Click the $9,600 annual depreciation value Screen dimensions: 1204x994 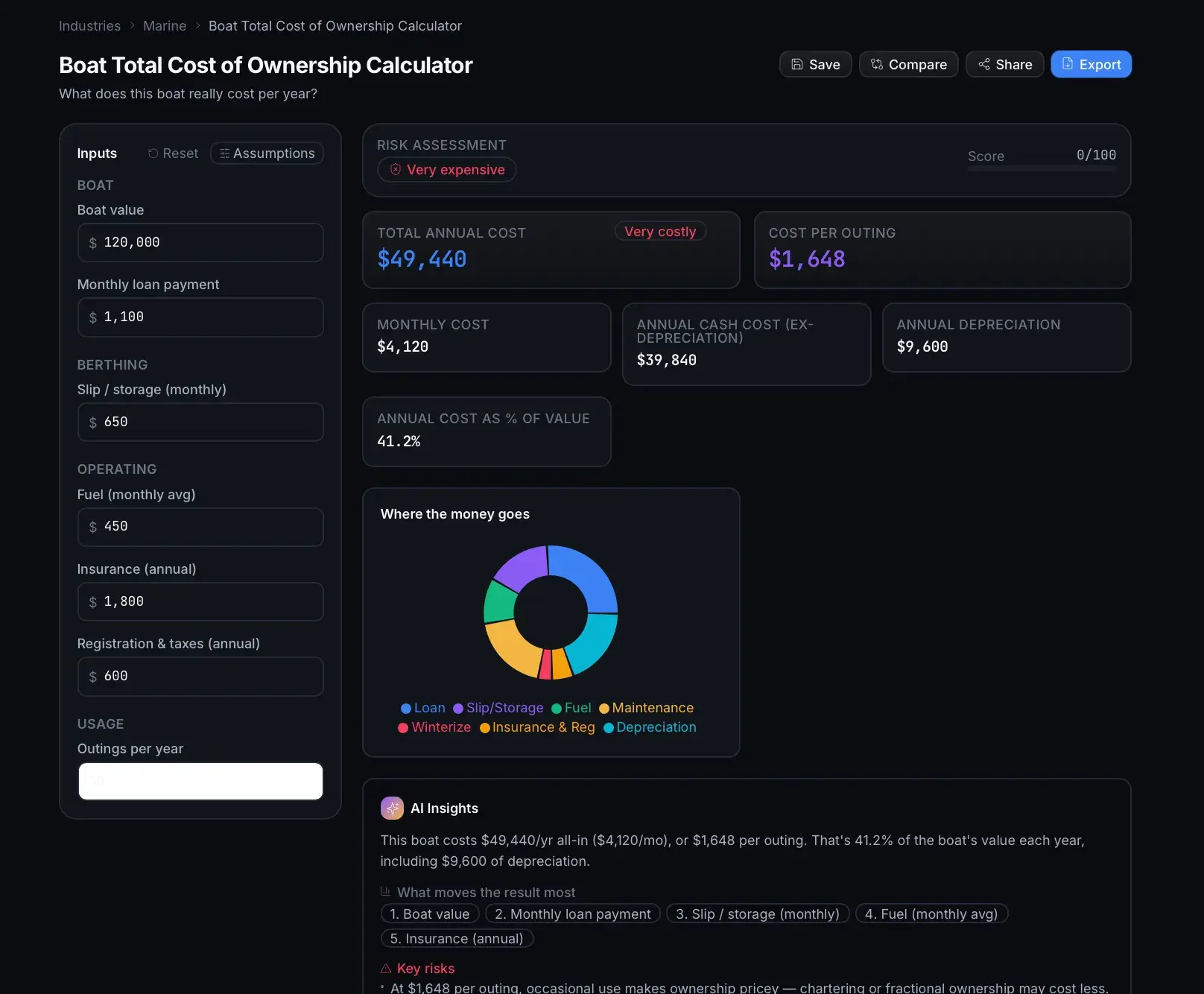point(922,346)
